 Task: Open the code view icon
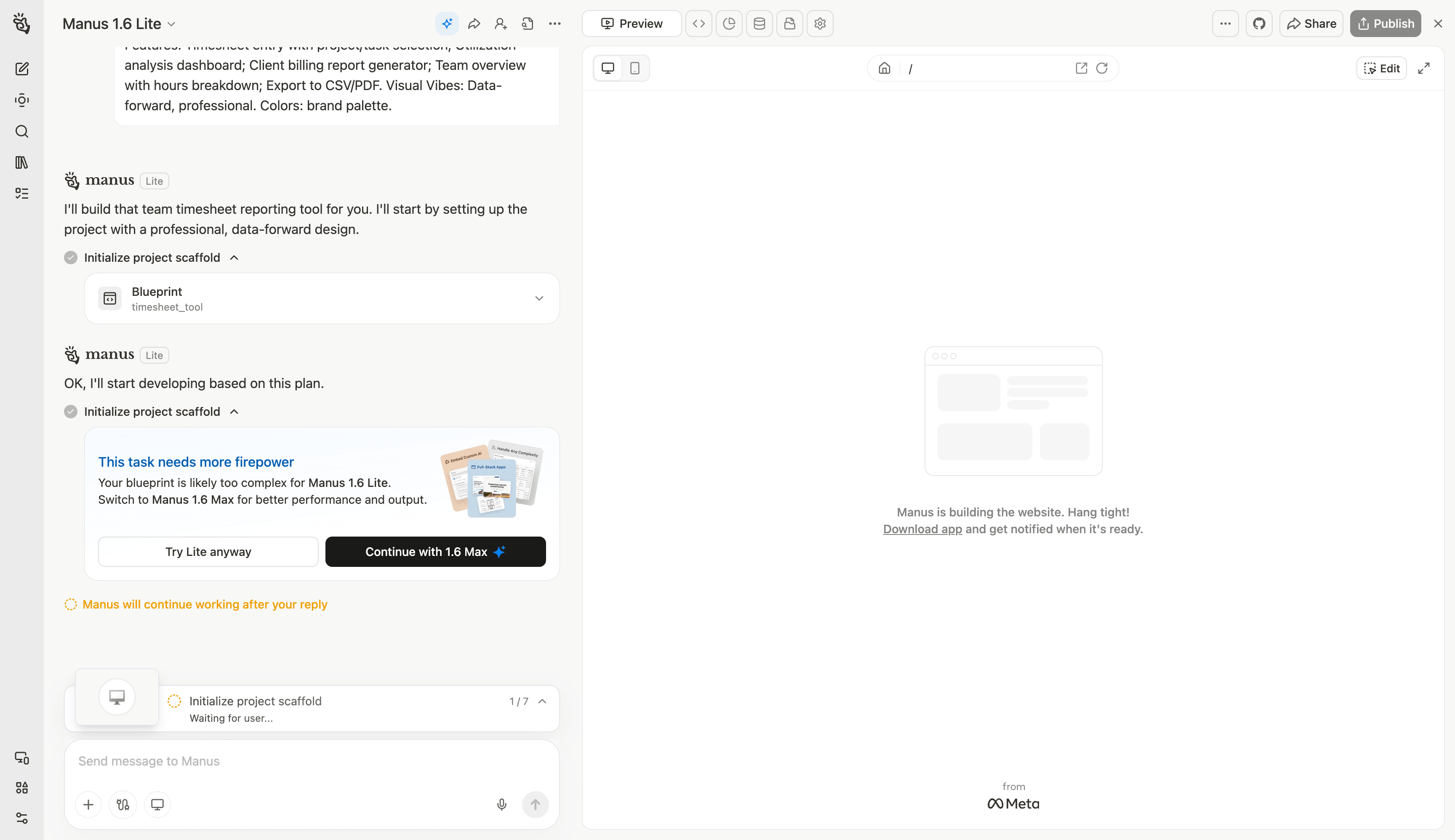click(x=698, y=24)
